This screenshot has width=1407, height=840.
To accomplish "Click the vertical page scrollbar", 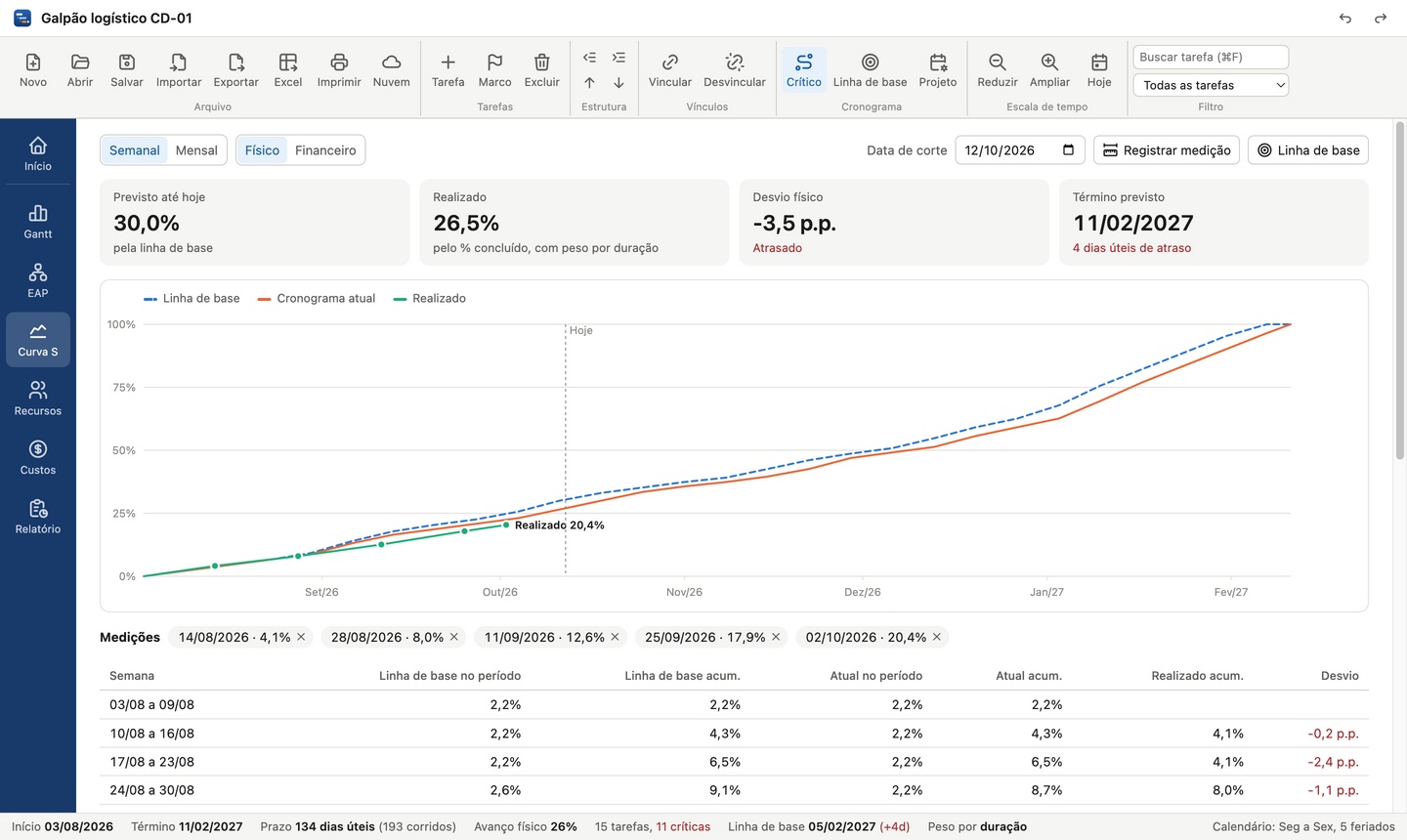I will click(1400, 291).
